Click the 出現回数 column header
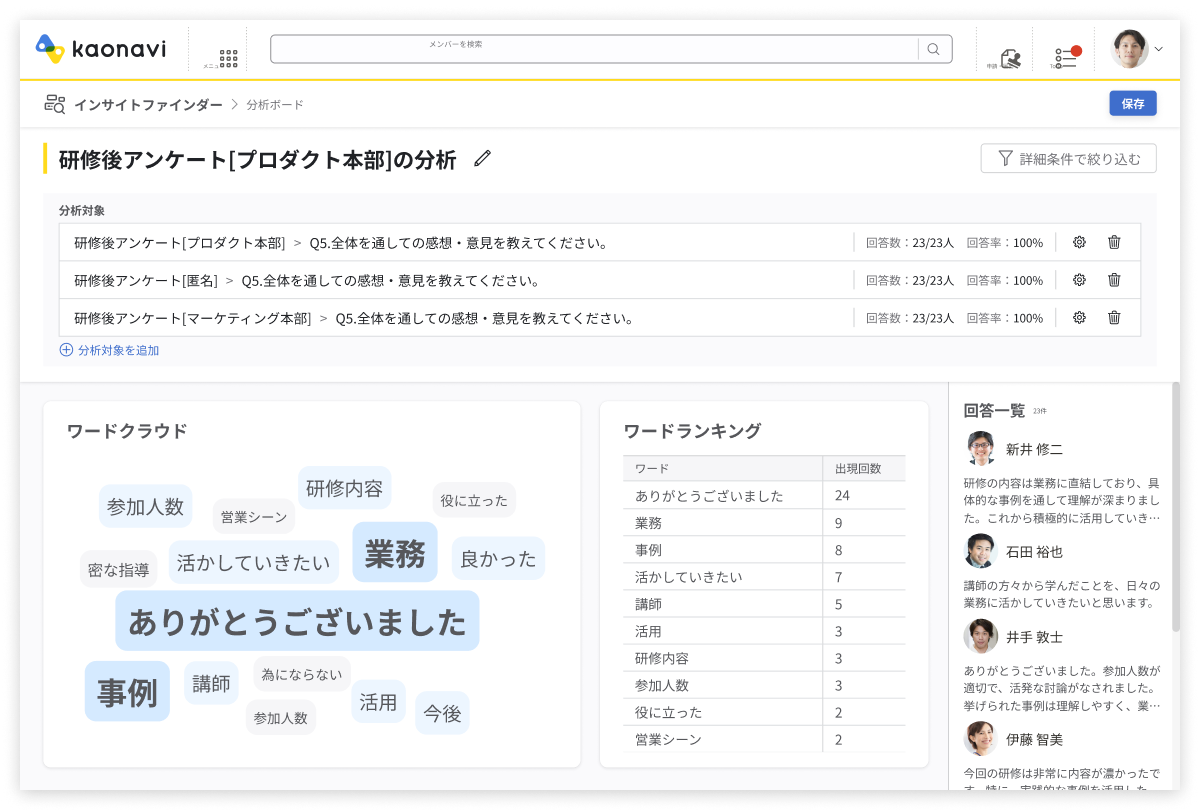This screenshot has width=1200, height=810. [x=864, y=468]
